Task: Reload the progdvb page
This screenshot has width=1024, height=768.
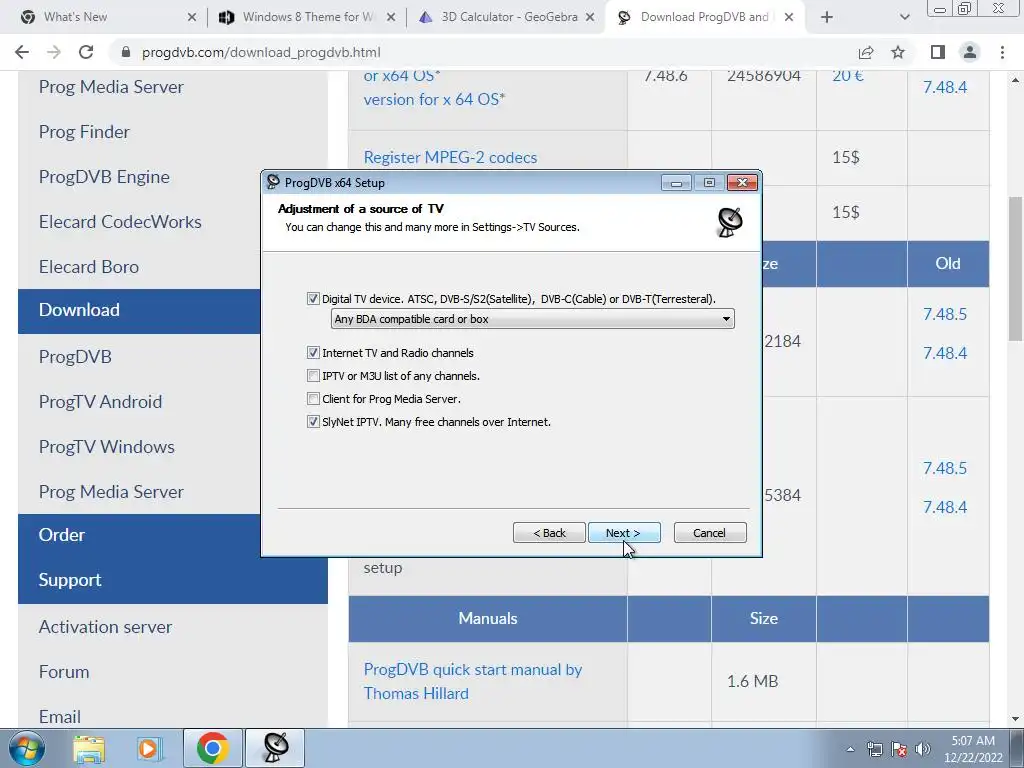Action: [x=86, y=52]
